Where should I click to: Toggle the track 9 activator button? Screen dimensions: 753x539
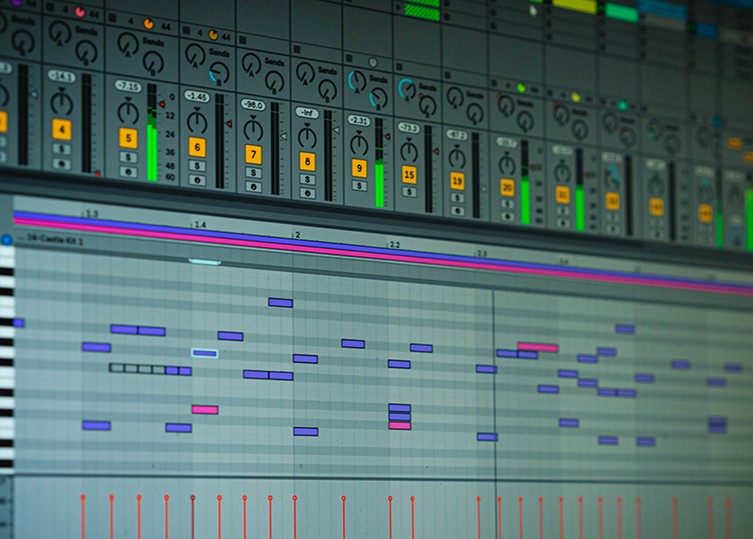pos(359,168)
